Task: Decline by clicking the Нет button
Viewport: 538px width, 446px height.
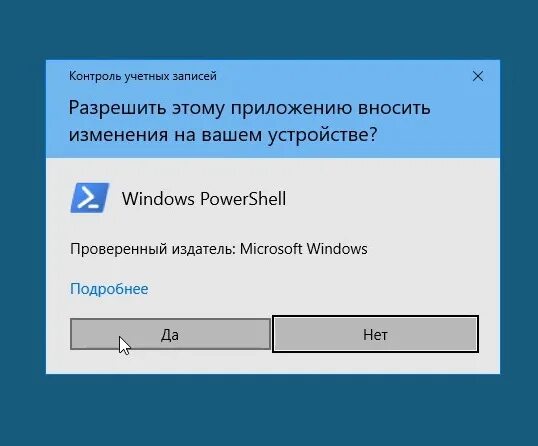Action: pos(375,334)
